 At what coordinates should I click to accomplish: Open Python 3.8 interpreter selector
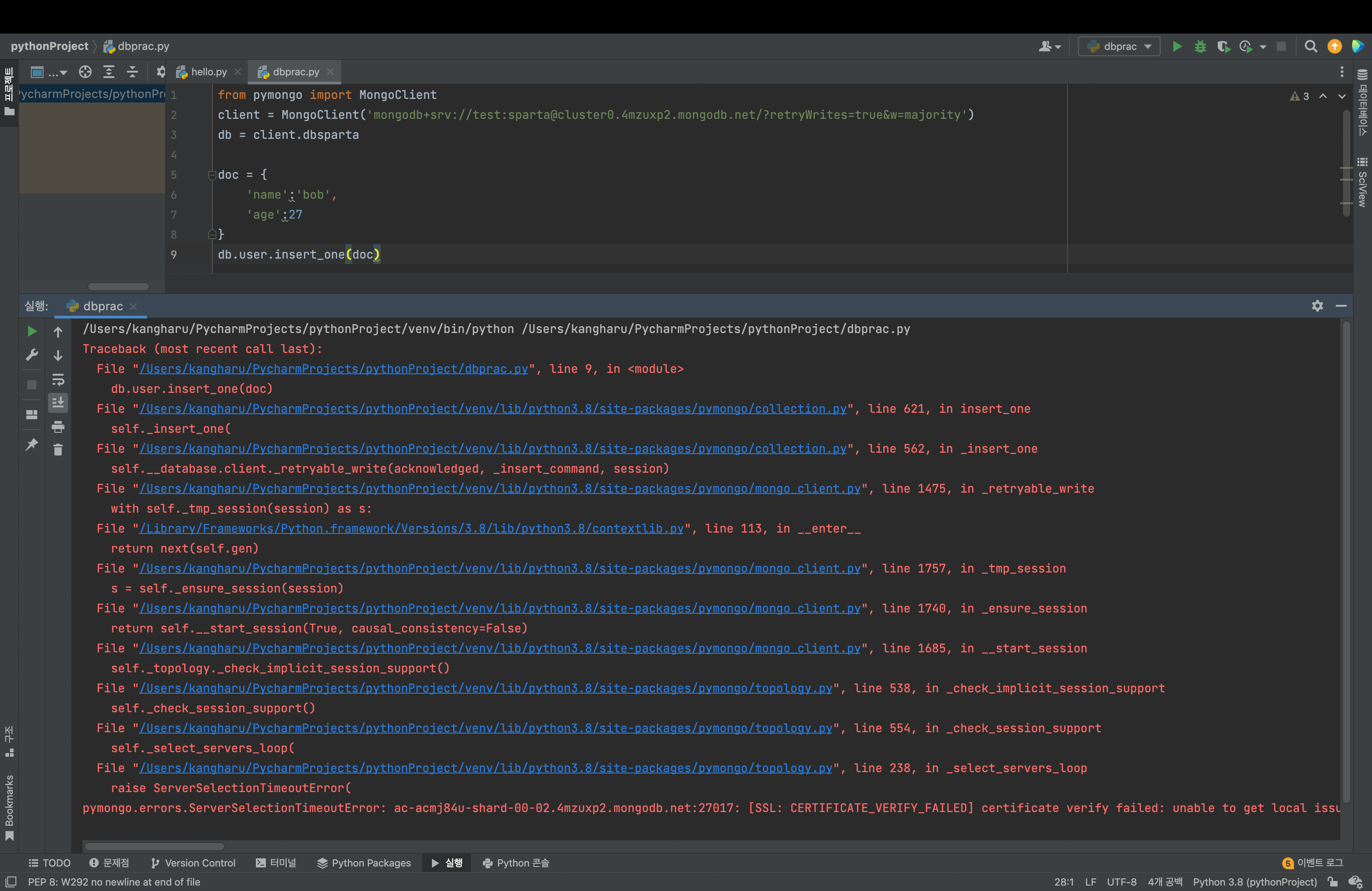[x=1255, y=882]
